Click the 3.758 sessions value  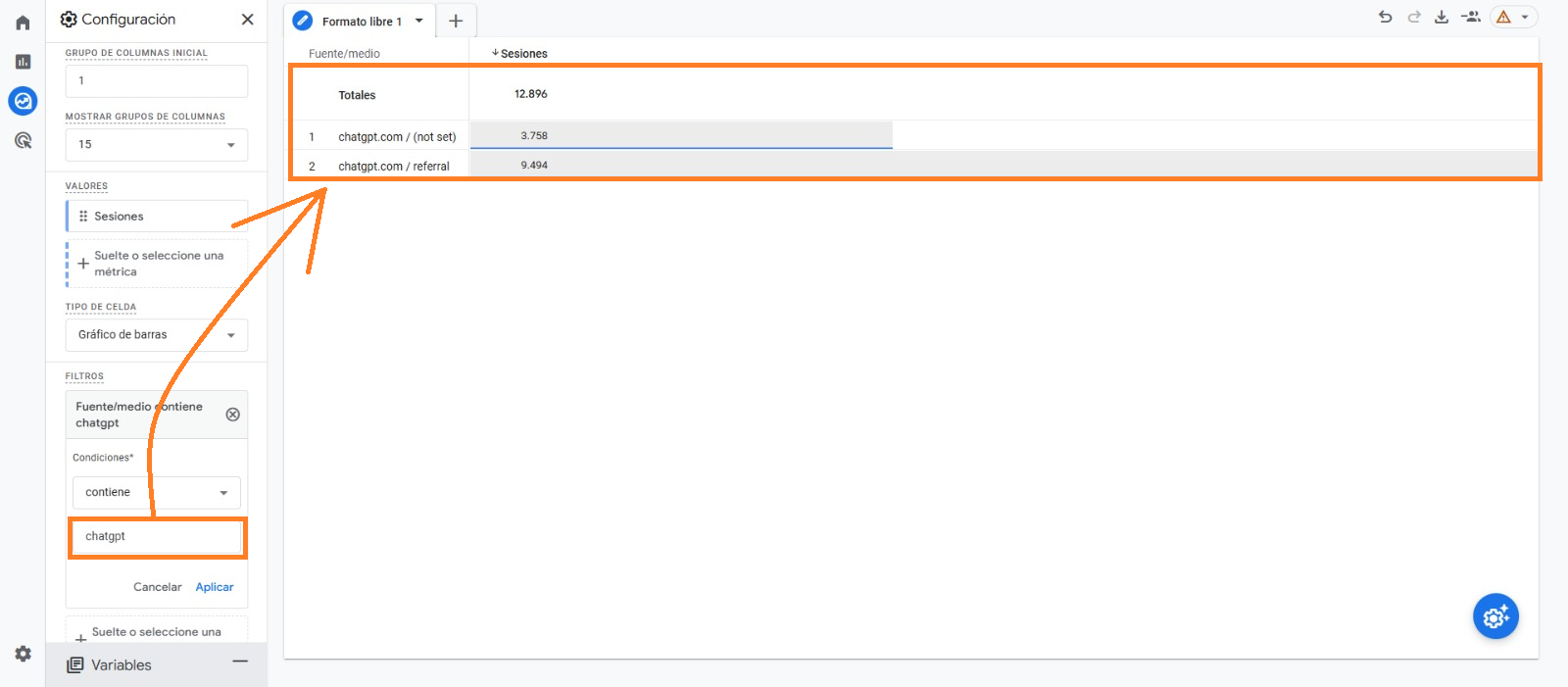[534, 136]
